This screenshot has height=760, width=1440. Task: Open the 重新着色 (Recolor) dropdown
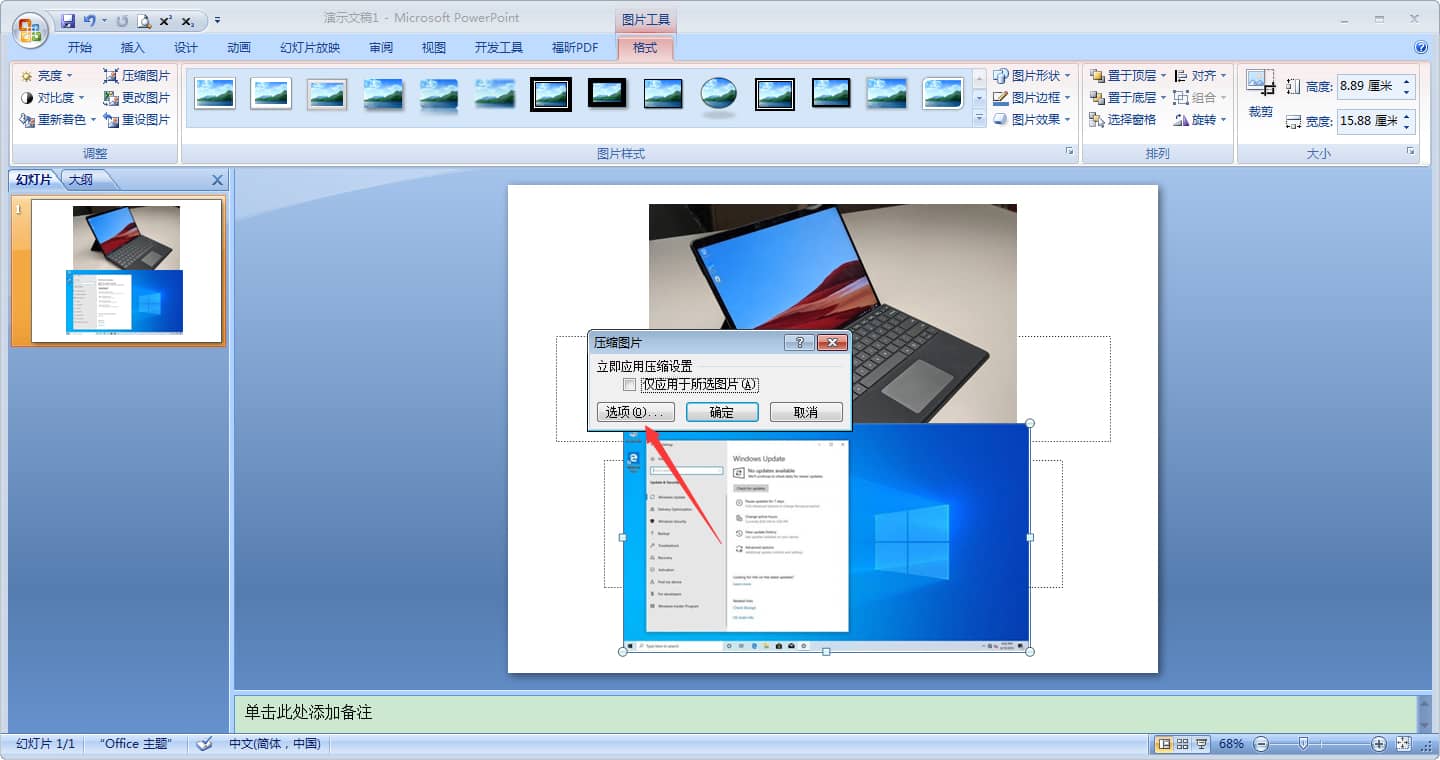[52, 119]
